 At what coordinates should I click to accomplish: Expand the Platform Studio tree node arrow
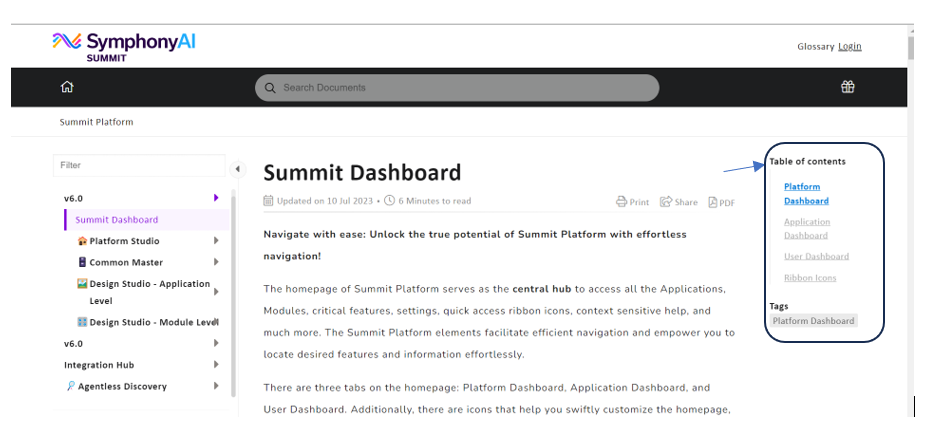(x=216, y=241)
